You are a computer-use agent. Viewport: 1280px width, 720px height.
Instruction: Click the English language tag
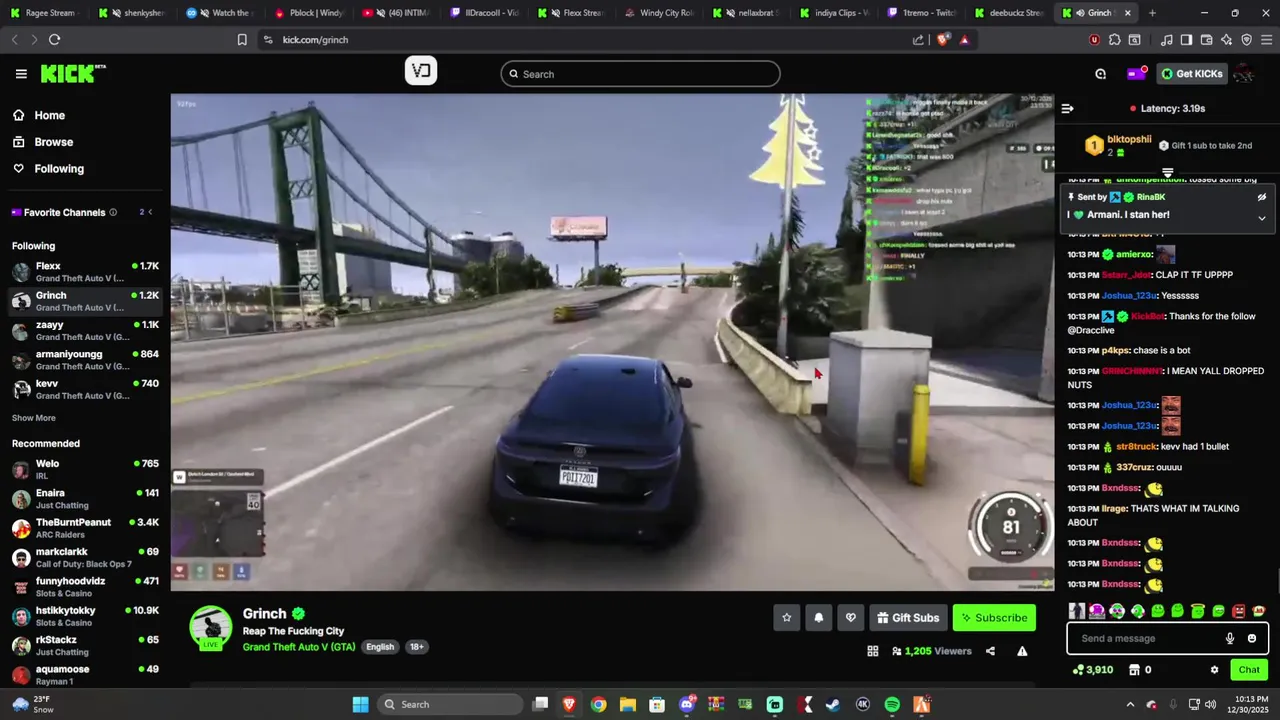pos(380,647)
